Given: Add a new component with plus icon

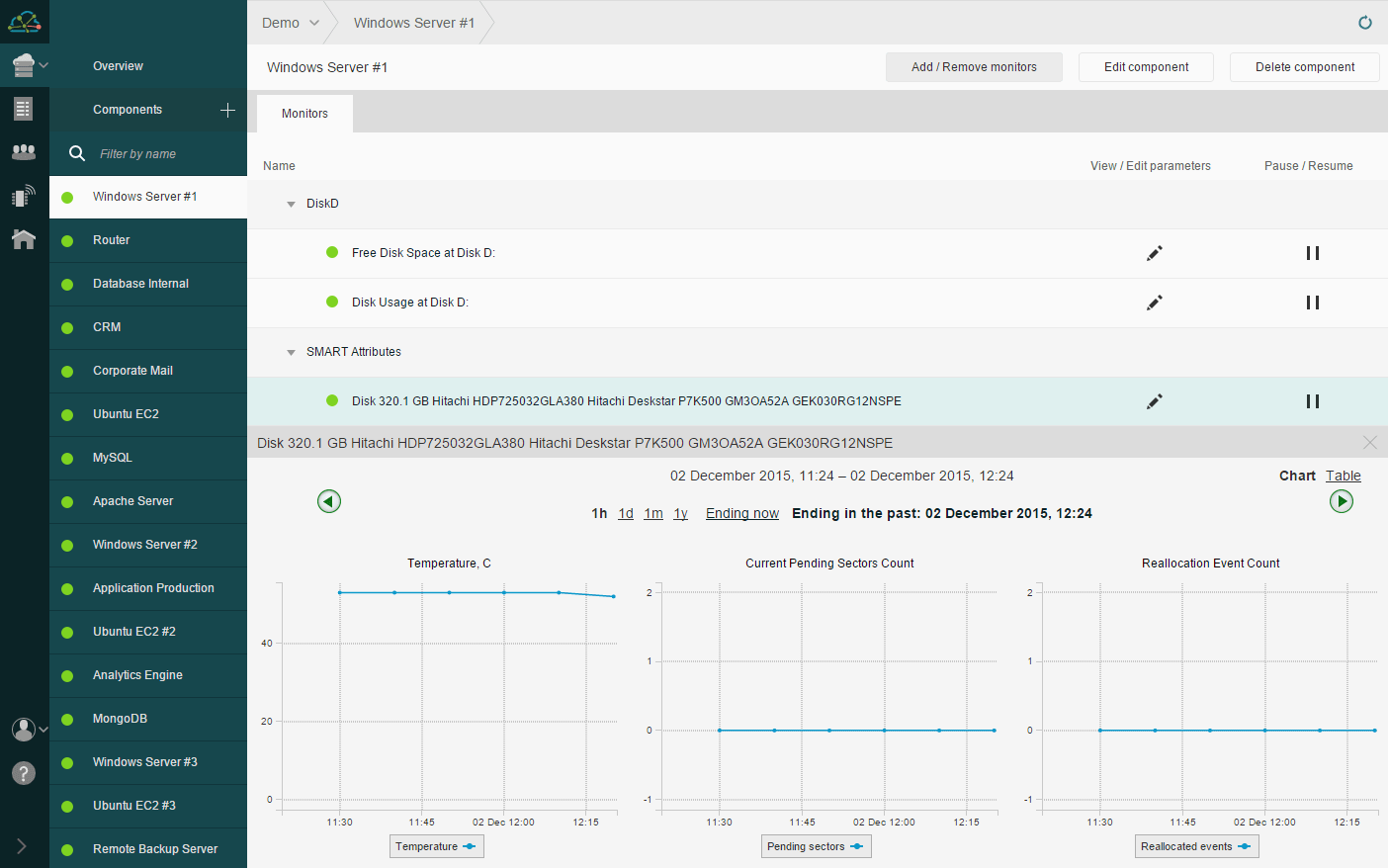Looking at the screenshot, I should [x=227, y=110].
